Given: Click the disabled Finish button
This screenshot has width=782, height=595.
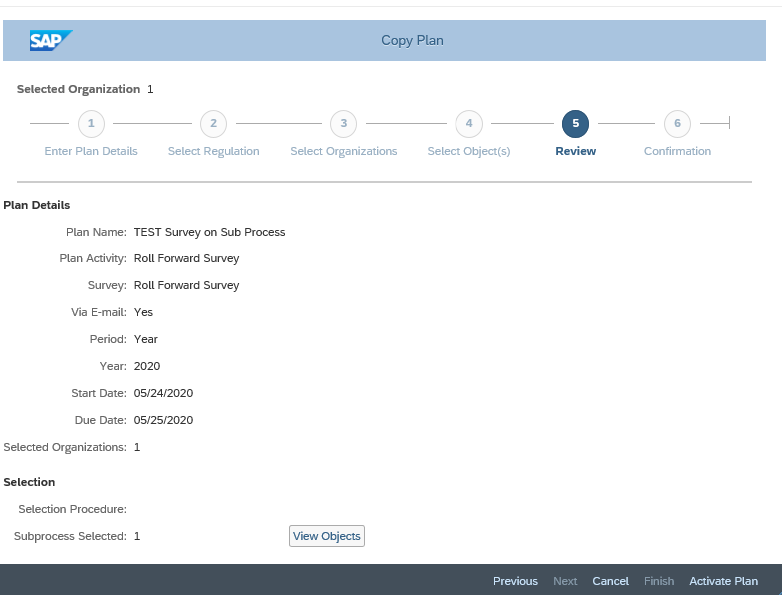Looking at the screenshot, I should coord(659,581).
